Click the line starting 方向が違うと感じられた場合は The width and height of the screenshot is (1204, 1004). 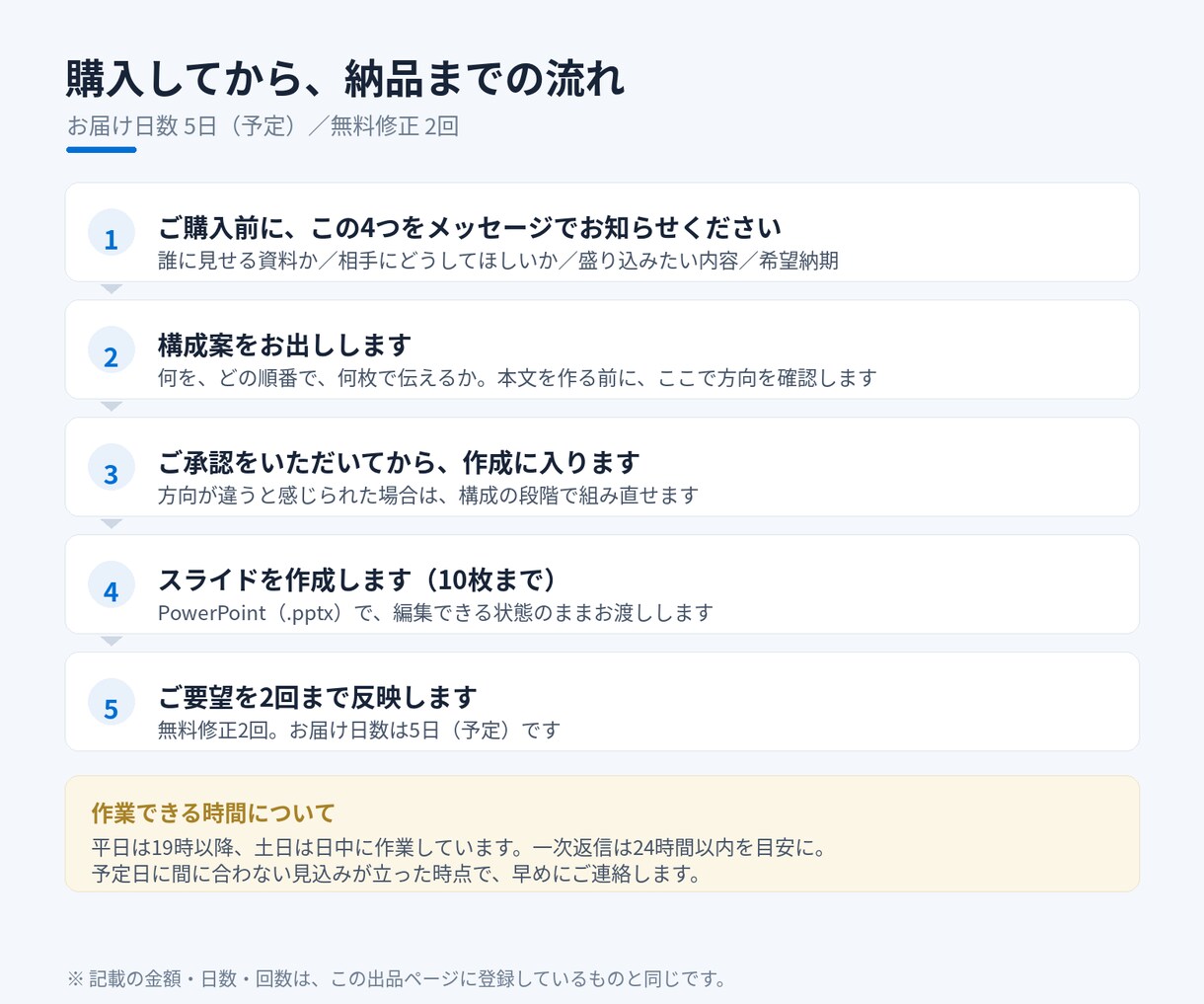point(428,496)
